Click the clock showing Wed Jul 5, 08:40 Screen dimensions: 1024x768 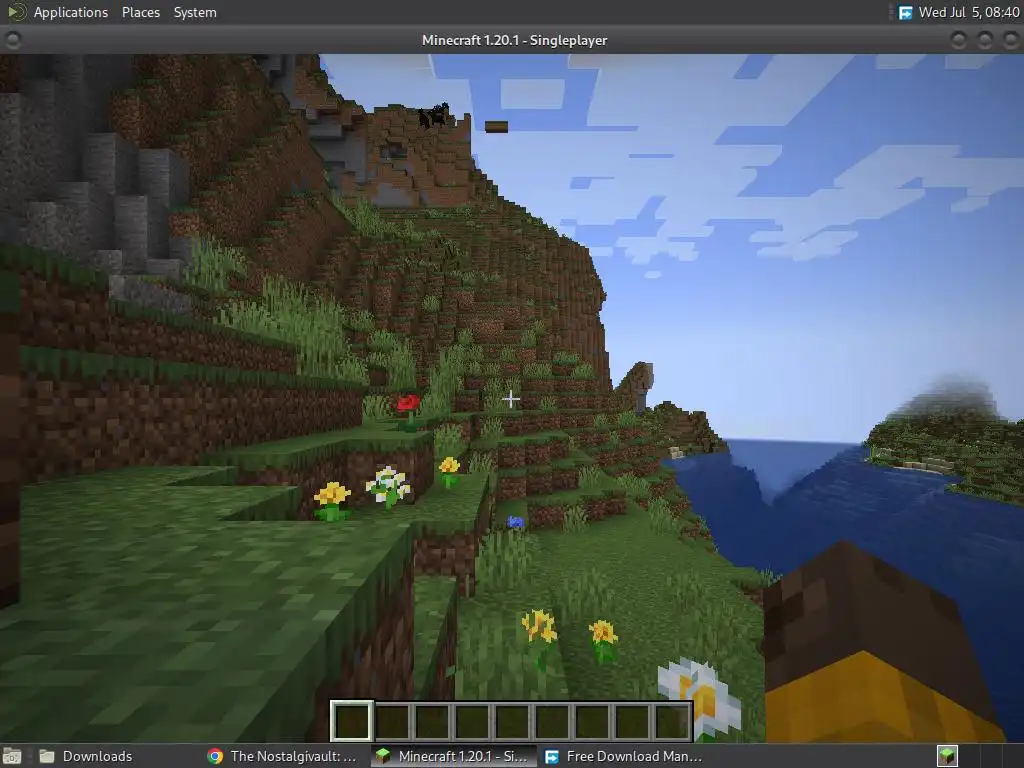[x=968, y=12]
